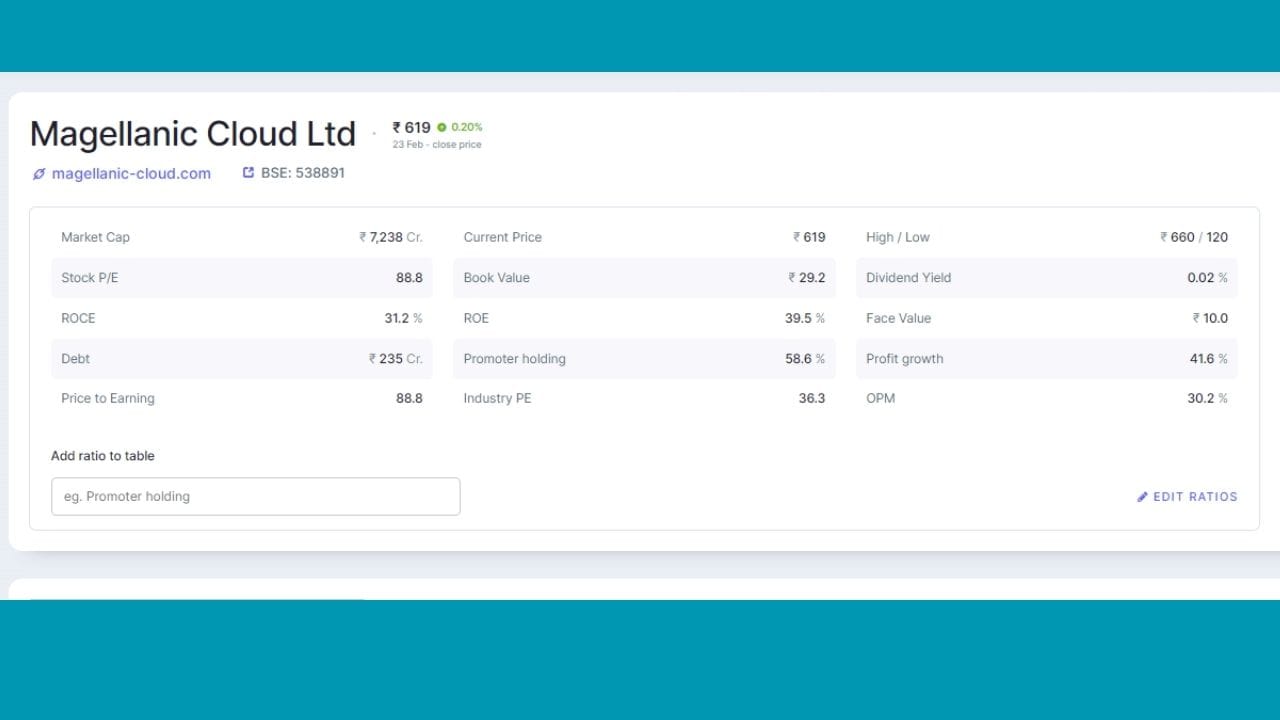1280x720 pixels.
Task: Click the link icon beside magellanic-cloud.com
Action: click(x=39, y=174)
